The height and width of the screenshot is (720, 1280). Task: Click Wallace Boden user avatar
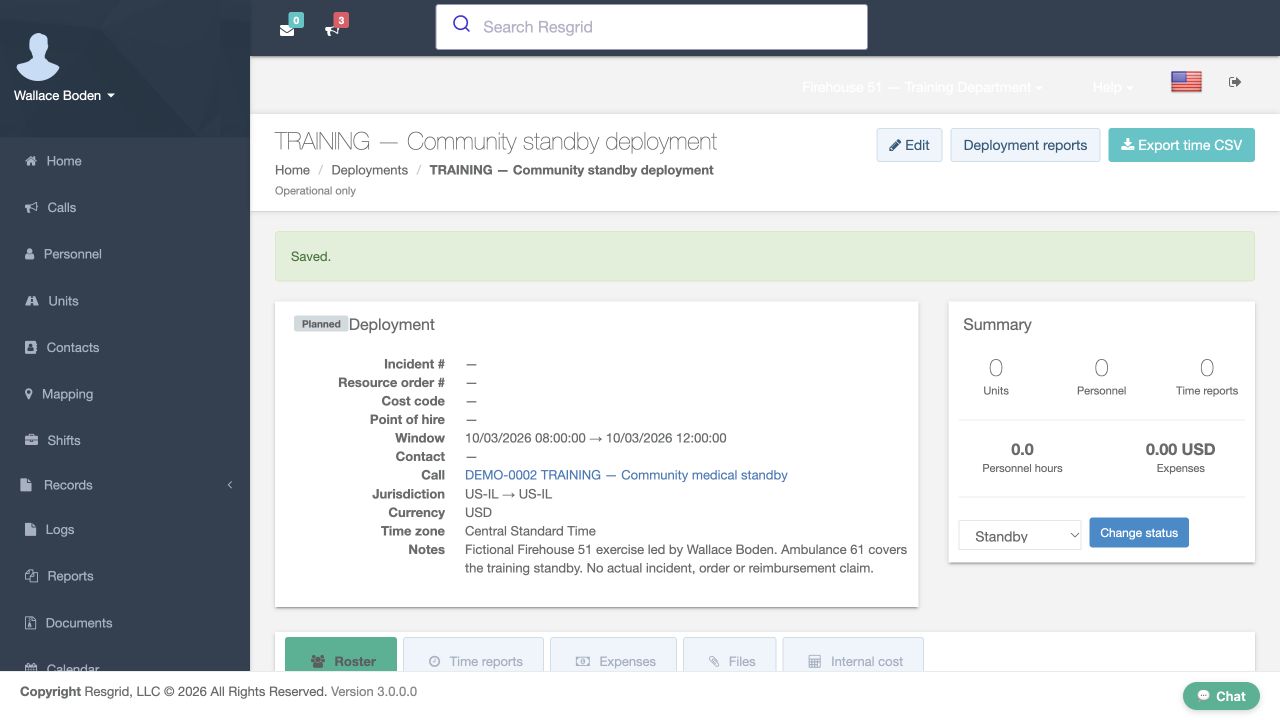pos(38,57)
